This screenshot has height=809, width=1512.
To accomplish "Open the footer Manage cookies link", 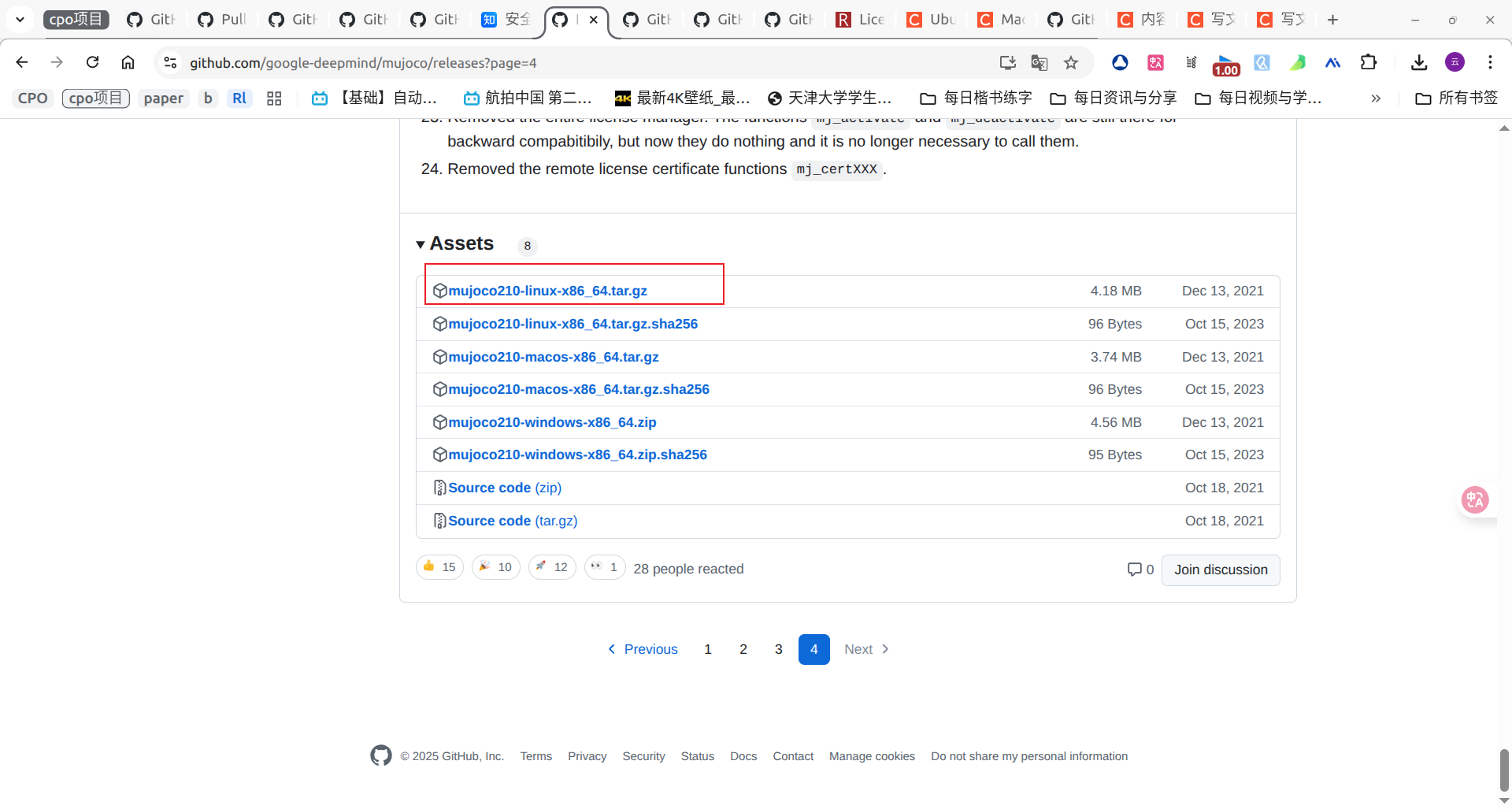I will [x=872, y=756].
